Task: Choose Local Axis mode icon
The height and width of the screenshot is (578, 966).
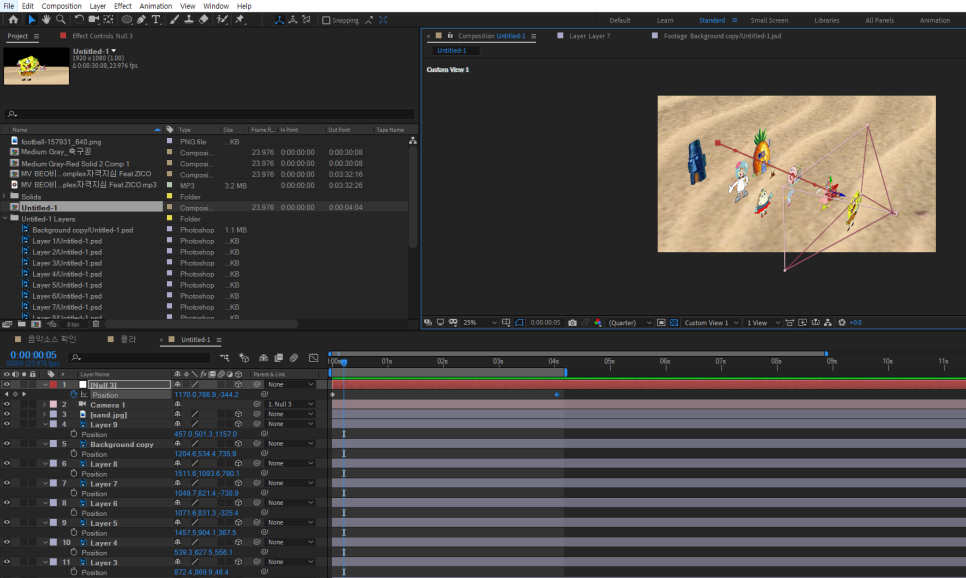Action: [x=279, y=20]
